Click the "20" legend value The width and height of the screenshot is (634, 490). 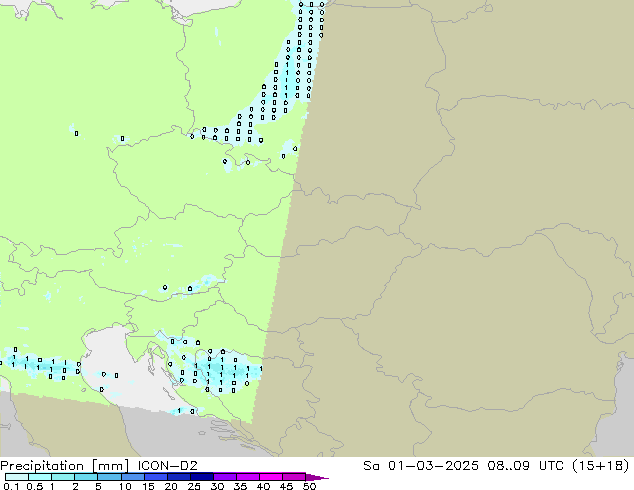point(171,486)
